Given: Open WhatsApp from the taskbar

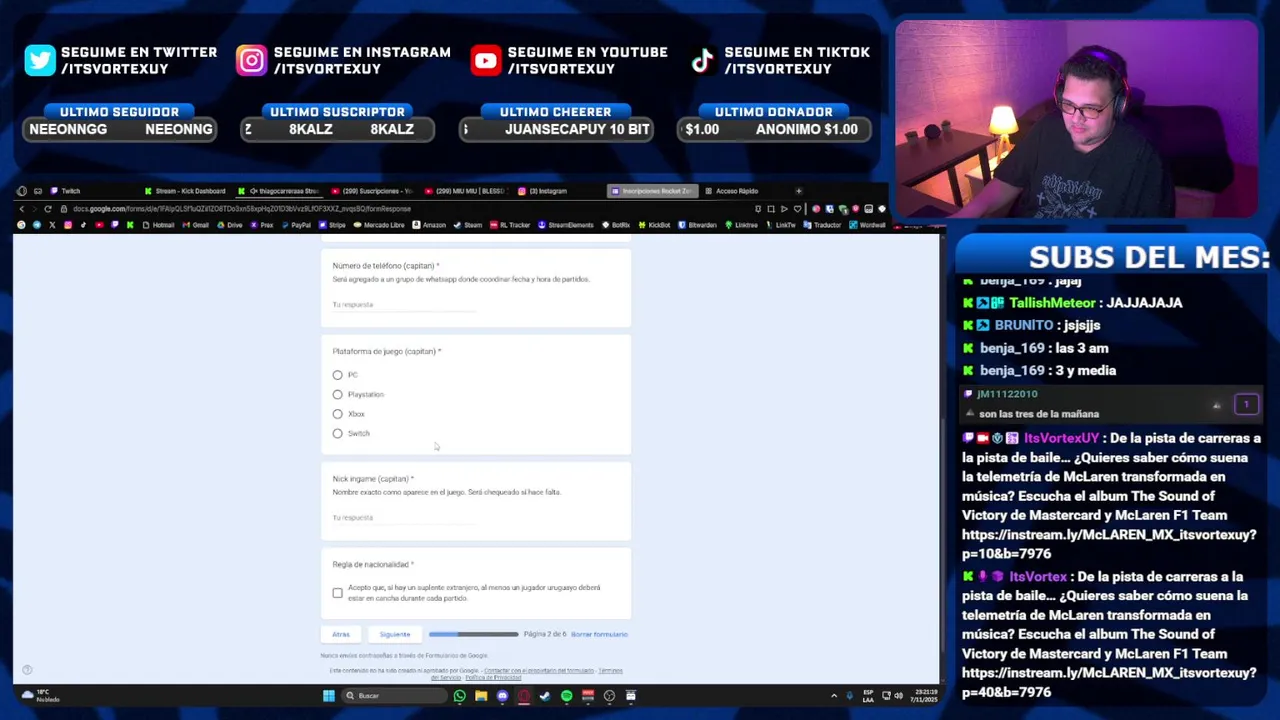Looking at the screenshot, I should pyautogui.click(x=460, y=695).
